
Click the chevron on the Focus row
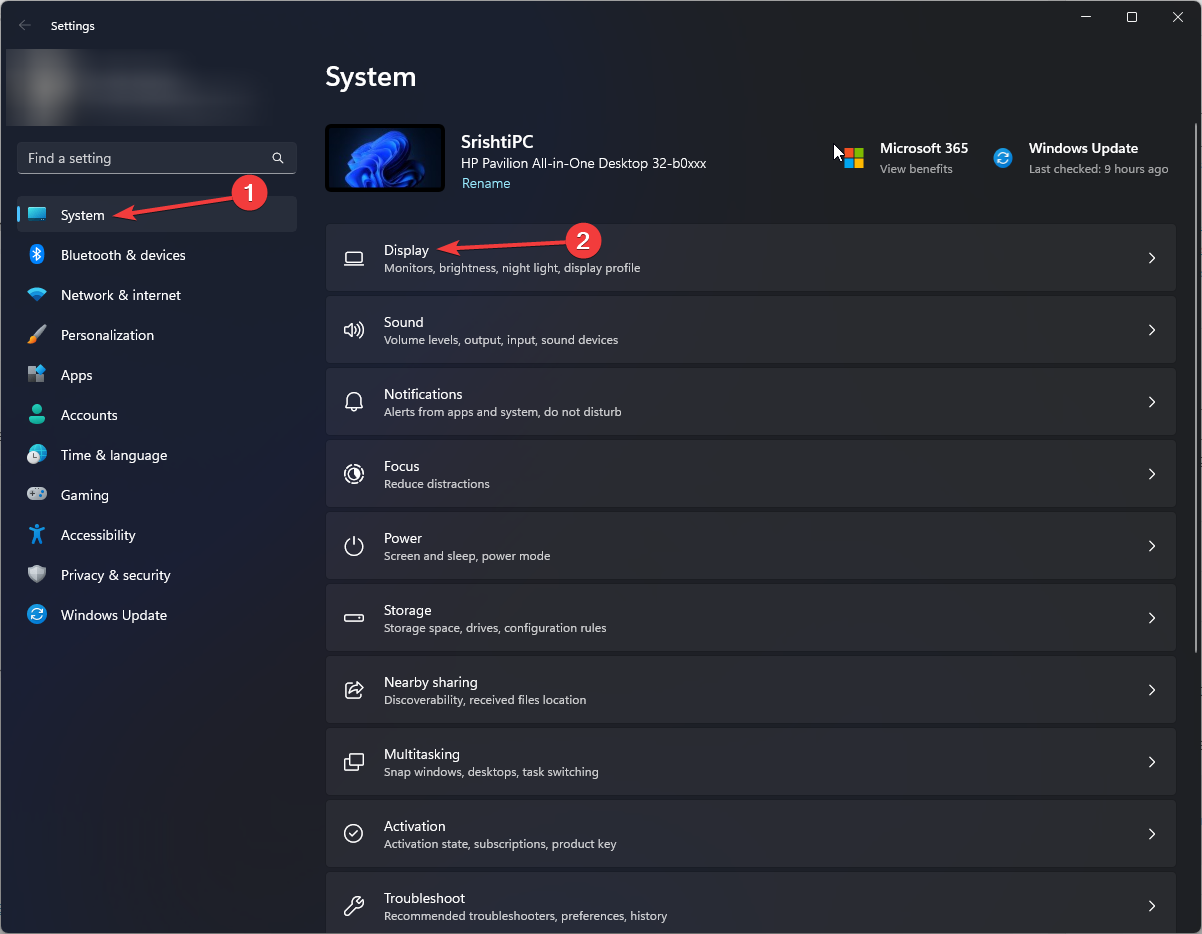pyautogui.click(x=1152, y=474)
